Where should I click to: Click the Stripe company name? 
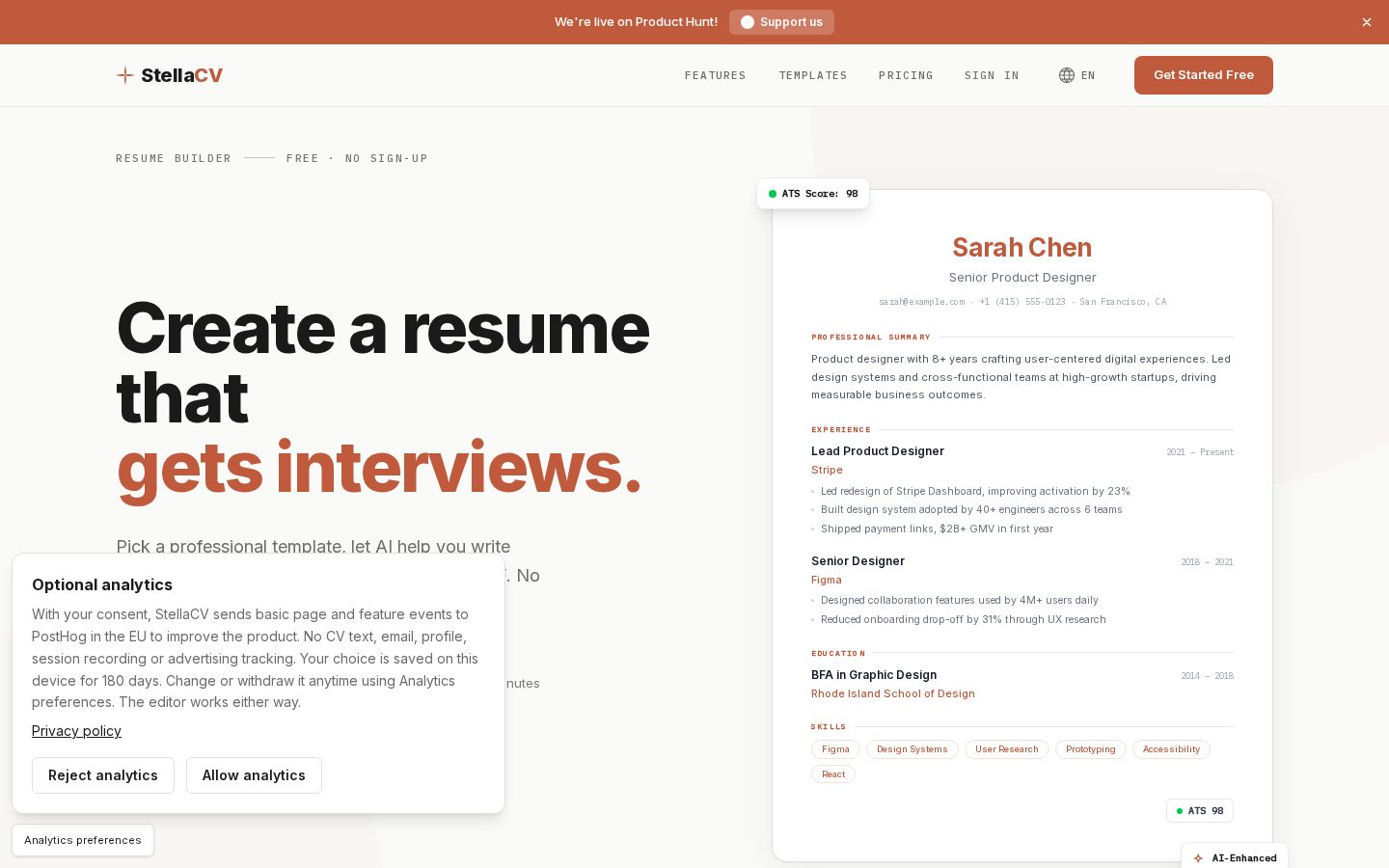[x=827, y=471]
